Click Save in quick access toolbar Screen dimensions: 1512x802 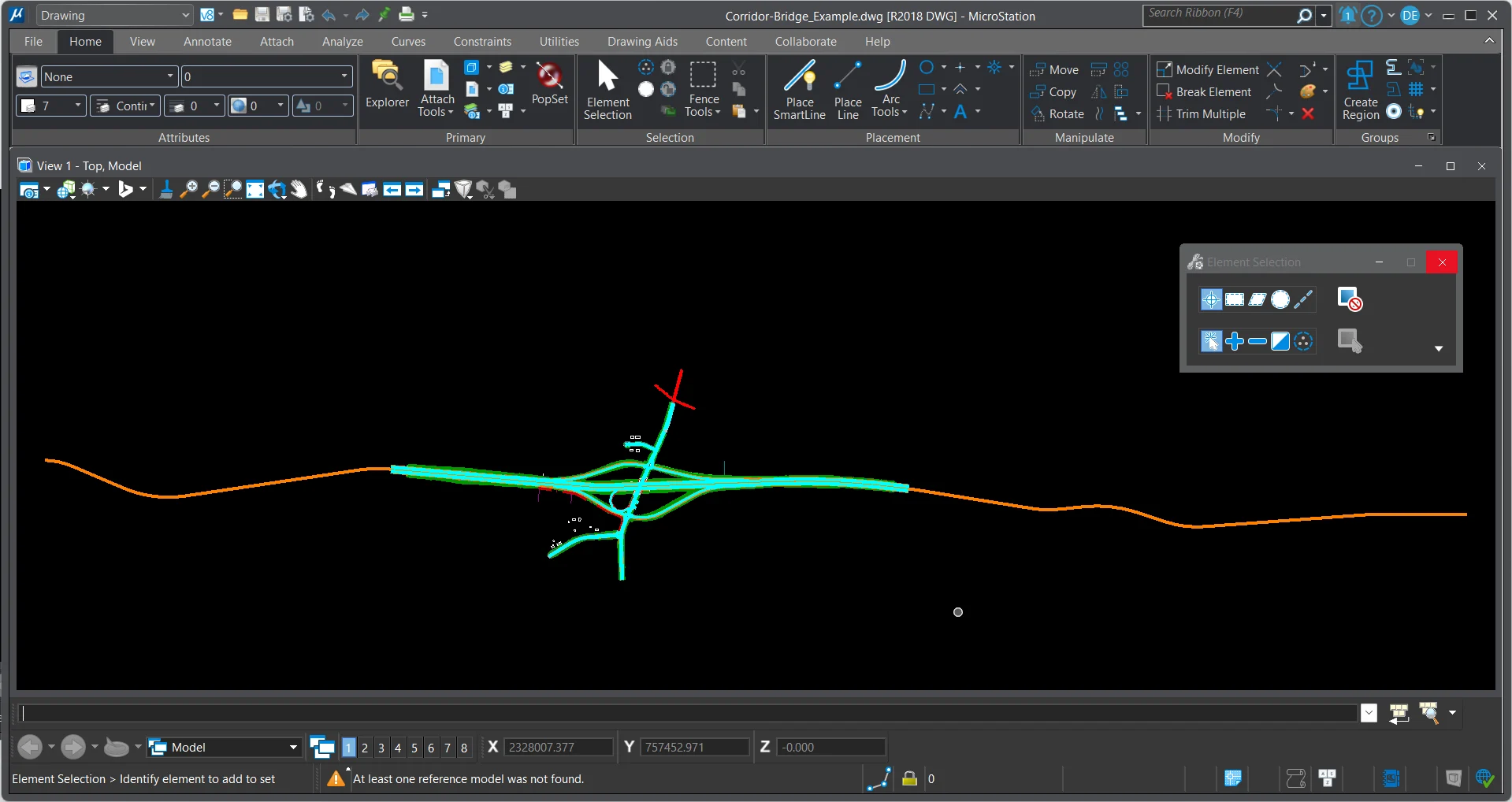point(262,15)
